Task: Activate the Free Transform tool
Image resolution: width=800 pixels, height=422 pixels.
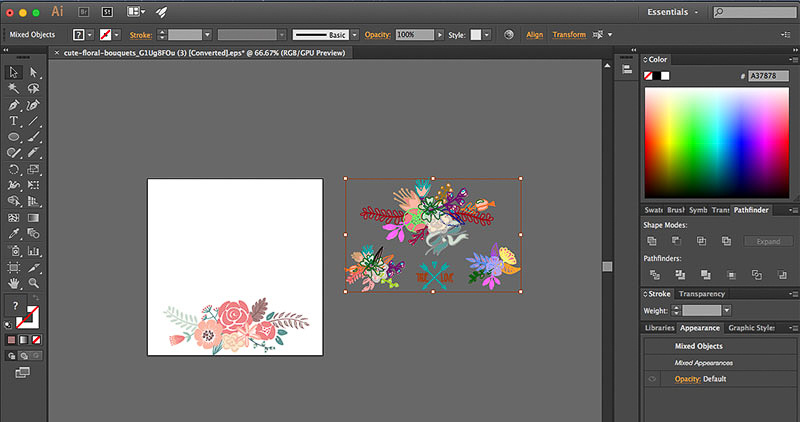Action: pyautogui.click(x=33, y=185)
